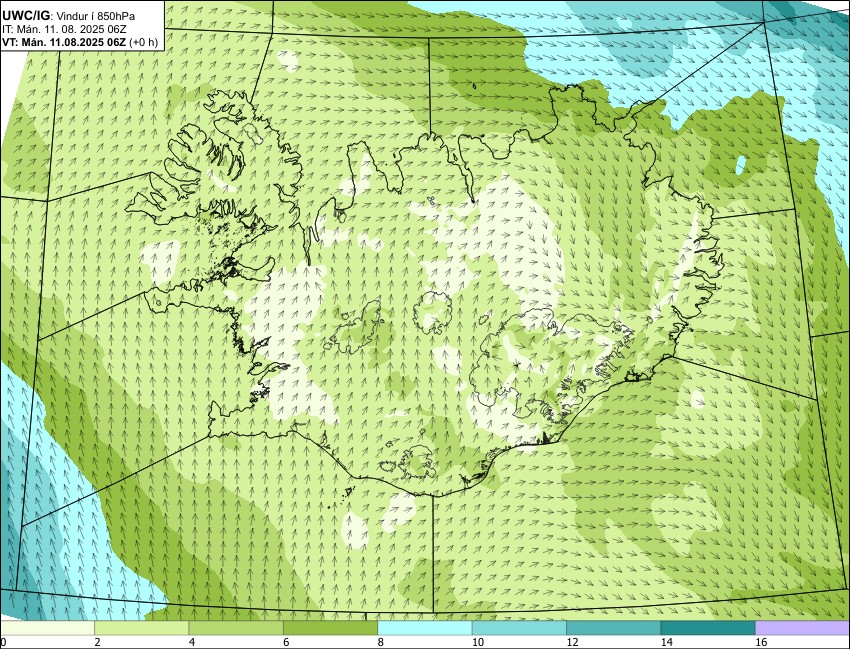Click the light green 2–4 legend swatch
The image size is (850, 649).
141,628
